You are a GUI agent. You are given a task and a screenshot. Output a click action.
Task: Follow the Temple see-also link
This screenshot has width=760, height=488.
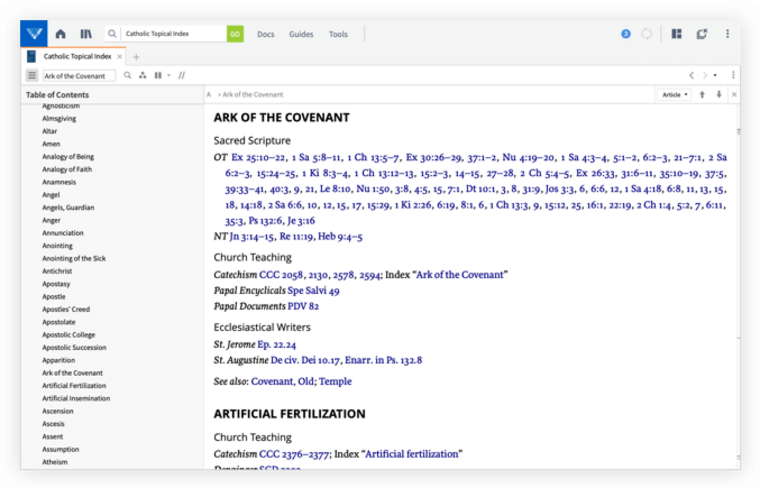[335, 381]
